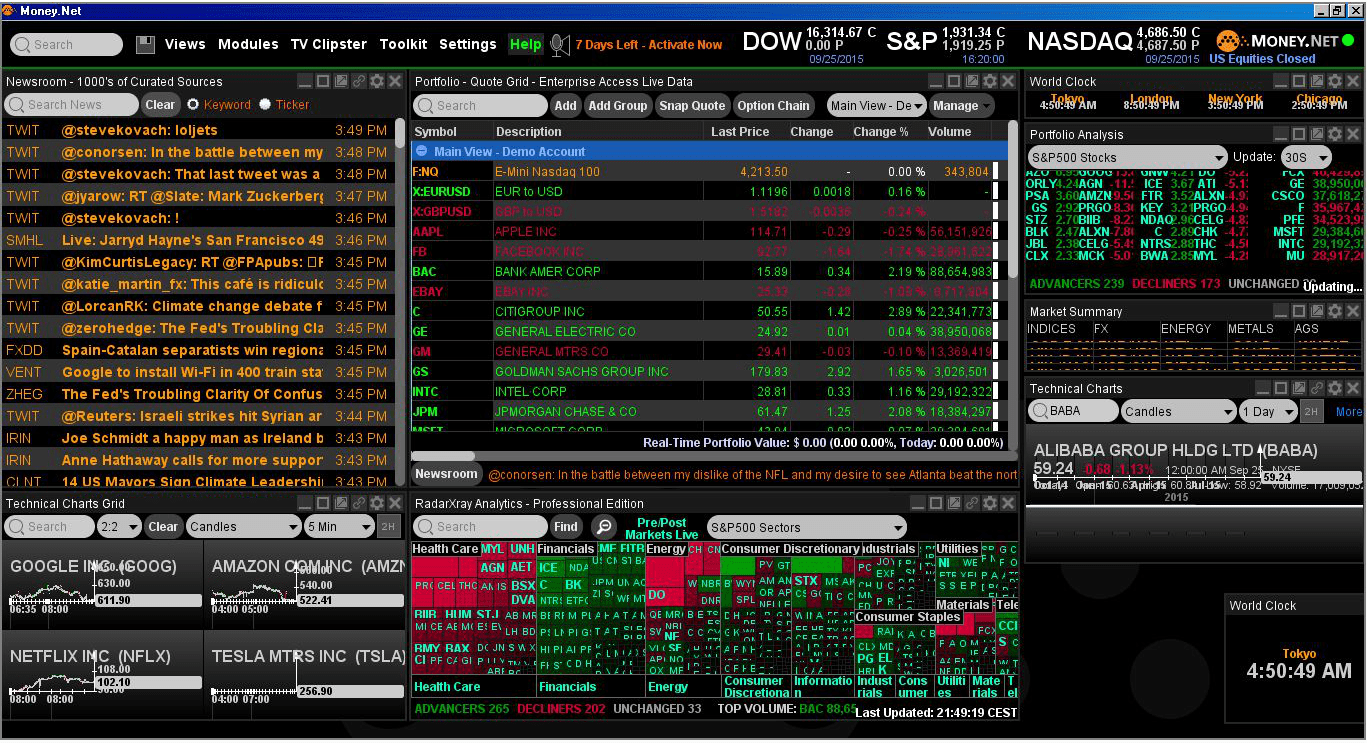Open the TV Clipster menu
Viewport: 1367px width, 743px height.
[x=329, y=44]
